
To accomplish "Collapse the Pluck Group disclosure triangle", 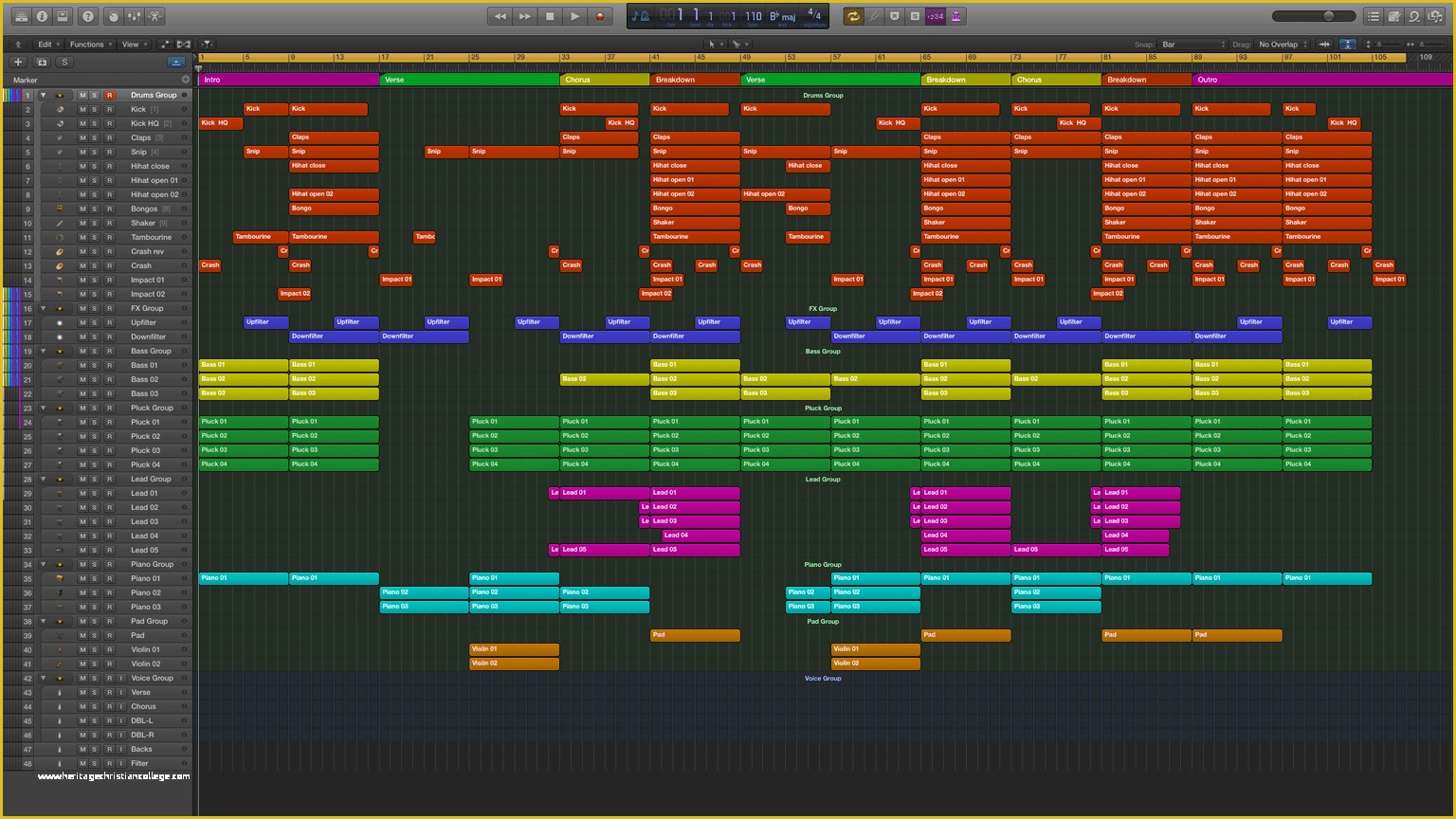I will pos(43,409).
